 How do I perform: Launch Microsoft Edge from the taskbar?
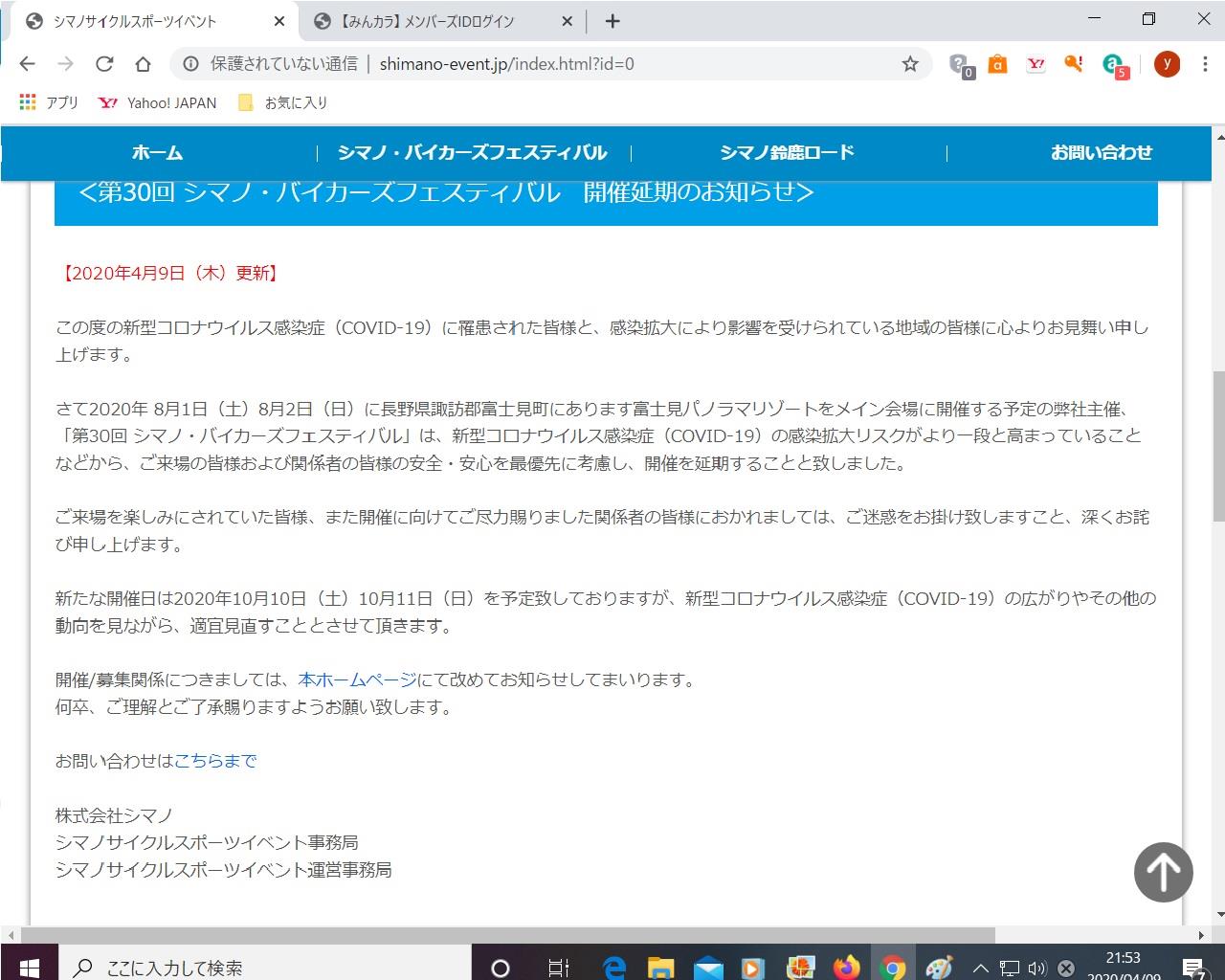pyautogui.click(x=613, y=968)
